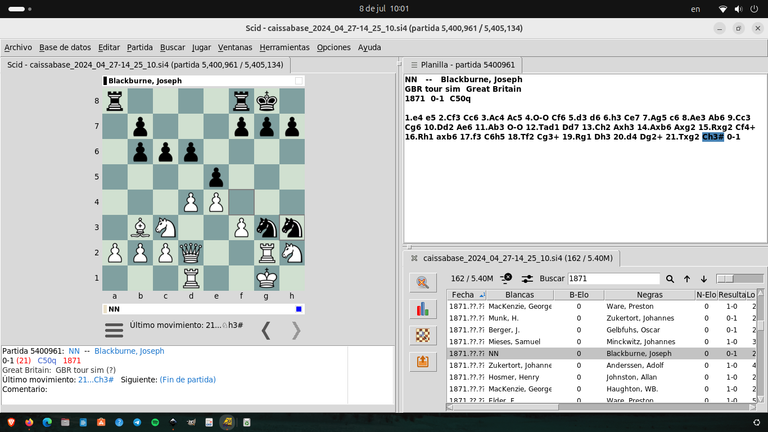Click the (Fin de partida) link
The image size is (768, 432).
pos(188,380)
